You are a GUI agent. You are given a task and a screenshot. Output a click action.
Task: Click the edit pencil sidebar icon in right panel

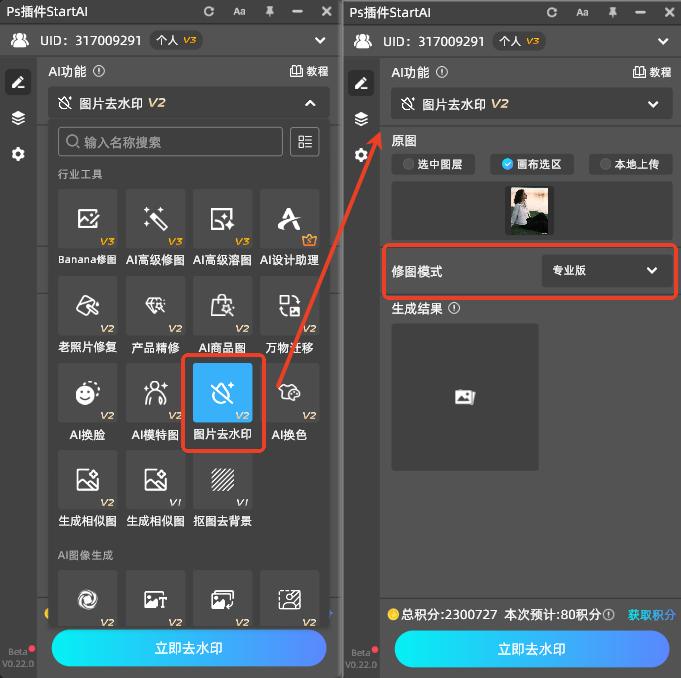[361, 83]
